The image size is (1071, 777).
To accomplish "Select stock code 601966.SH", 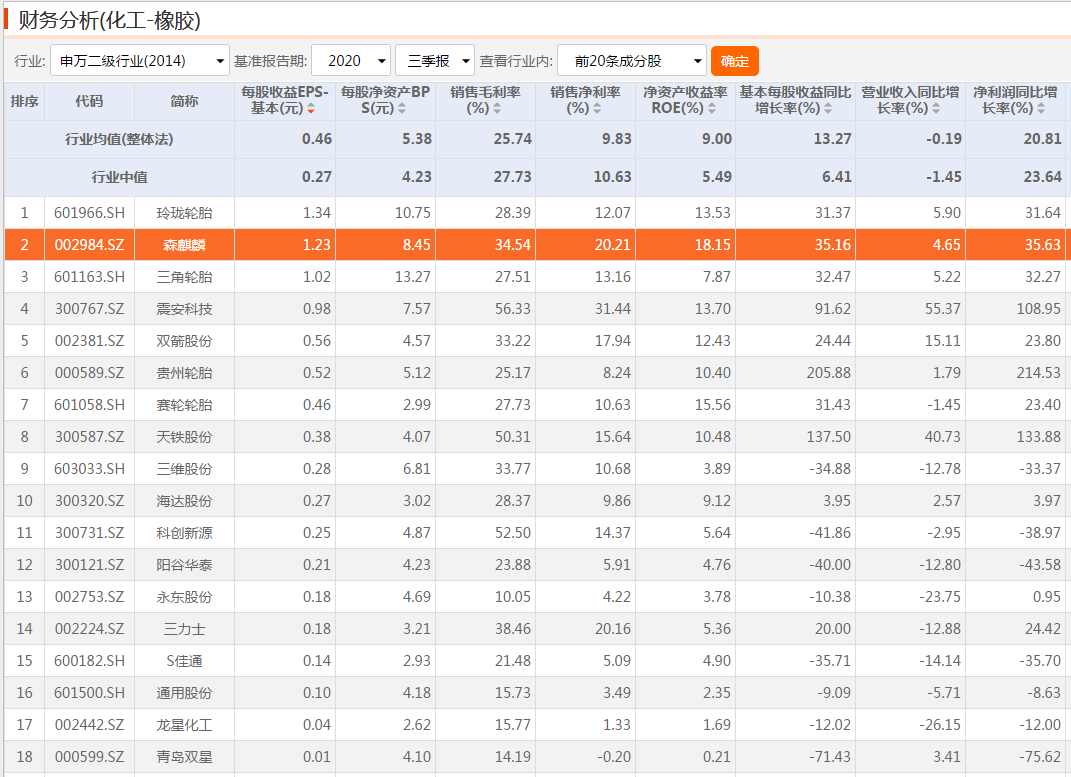I will pyautogui.click(x=89, y=213).
